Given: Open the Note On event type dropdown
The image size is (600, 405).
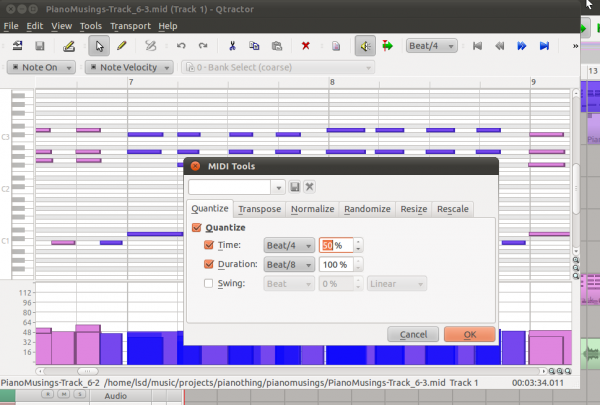Looking at the screenshot, I should pos(41,67).
